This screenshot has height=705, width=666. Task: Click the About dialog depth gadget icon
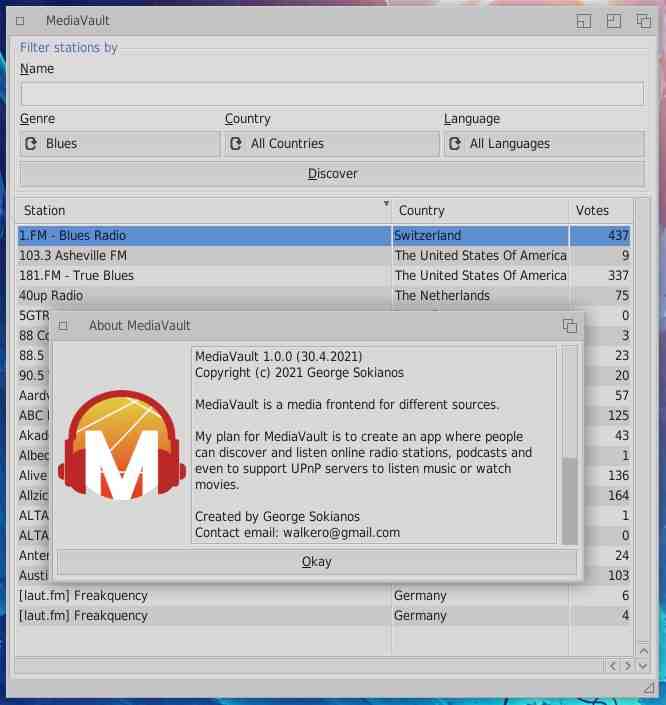pyautogui.click(x=569, y=325)
